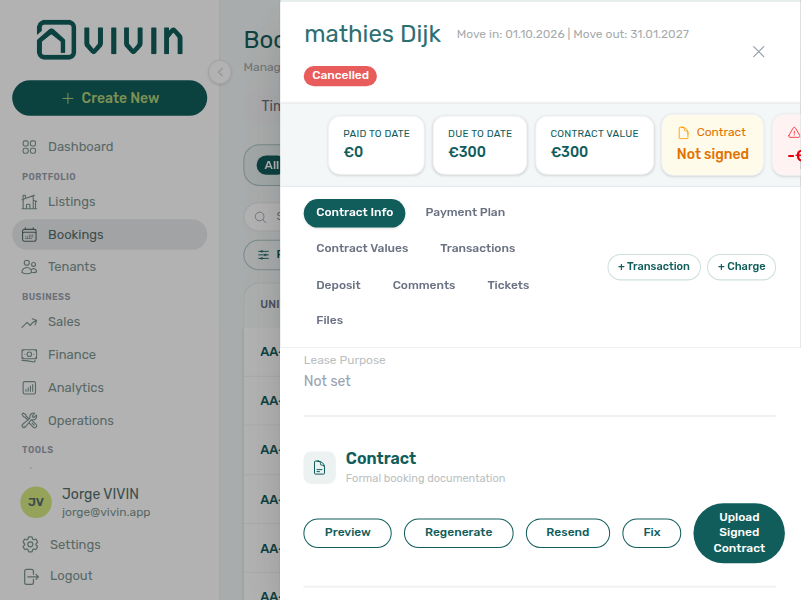801x600 pixels.
Task: Go to Listings in the sidebar
Action: click(x=72, y=202)
